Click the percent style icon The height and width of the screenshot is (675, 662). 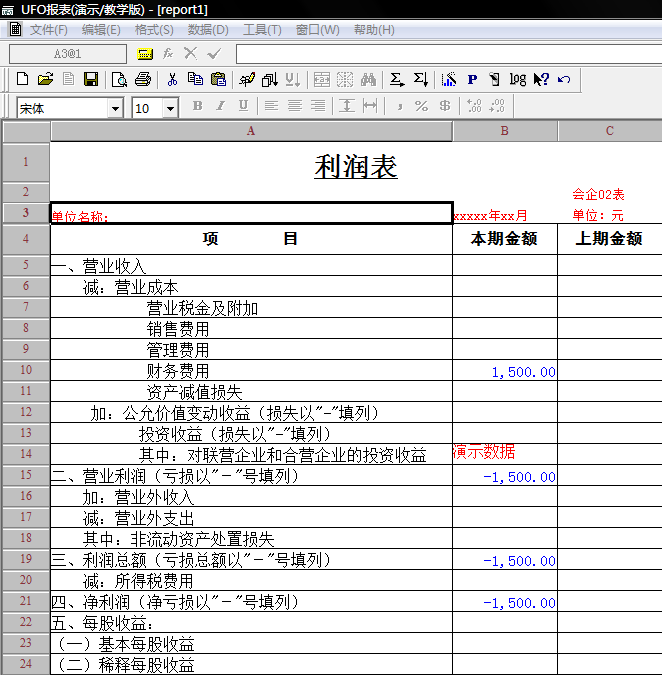click(421, 106)
